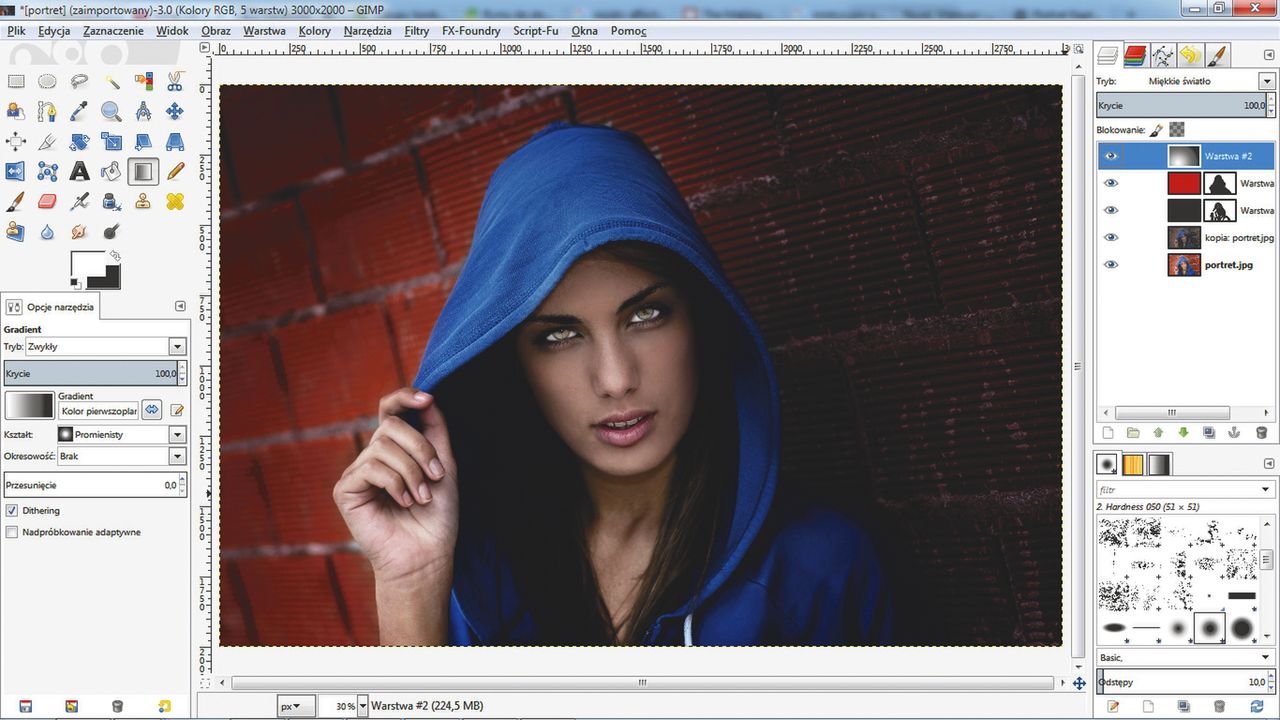The height and width of the screenshot is (720, 1280).
Task: Select the Dodge/Burn tool
Action: coord(111,231)
